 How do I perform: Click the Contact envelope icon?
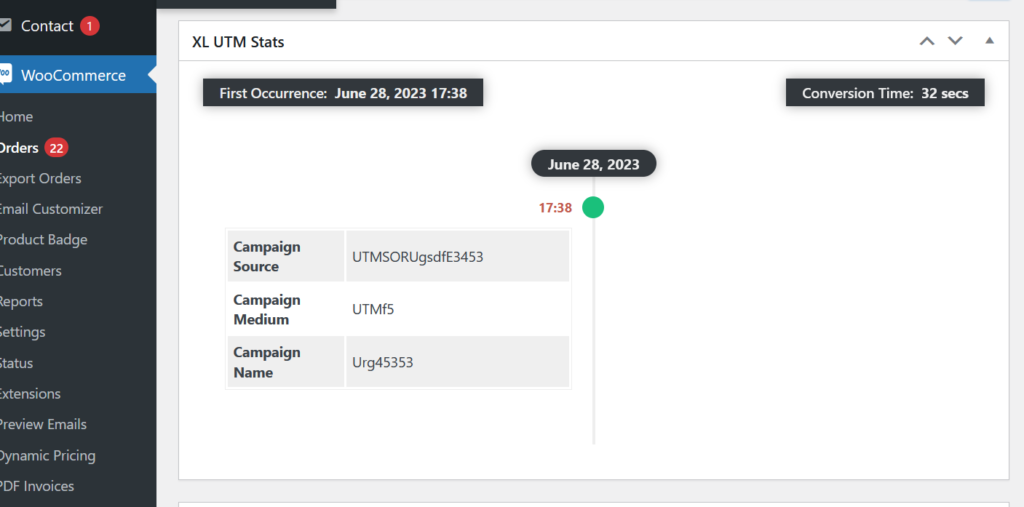click(5, 25)
